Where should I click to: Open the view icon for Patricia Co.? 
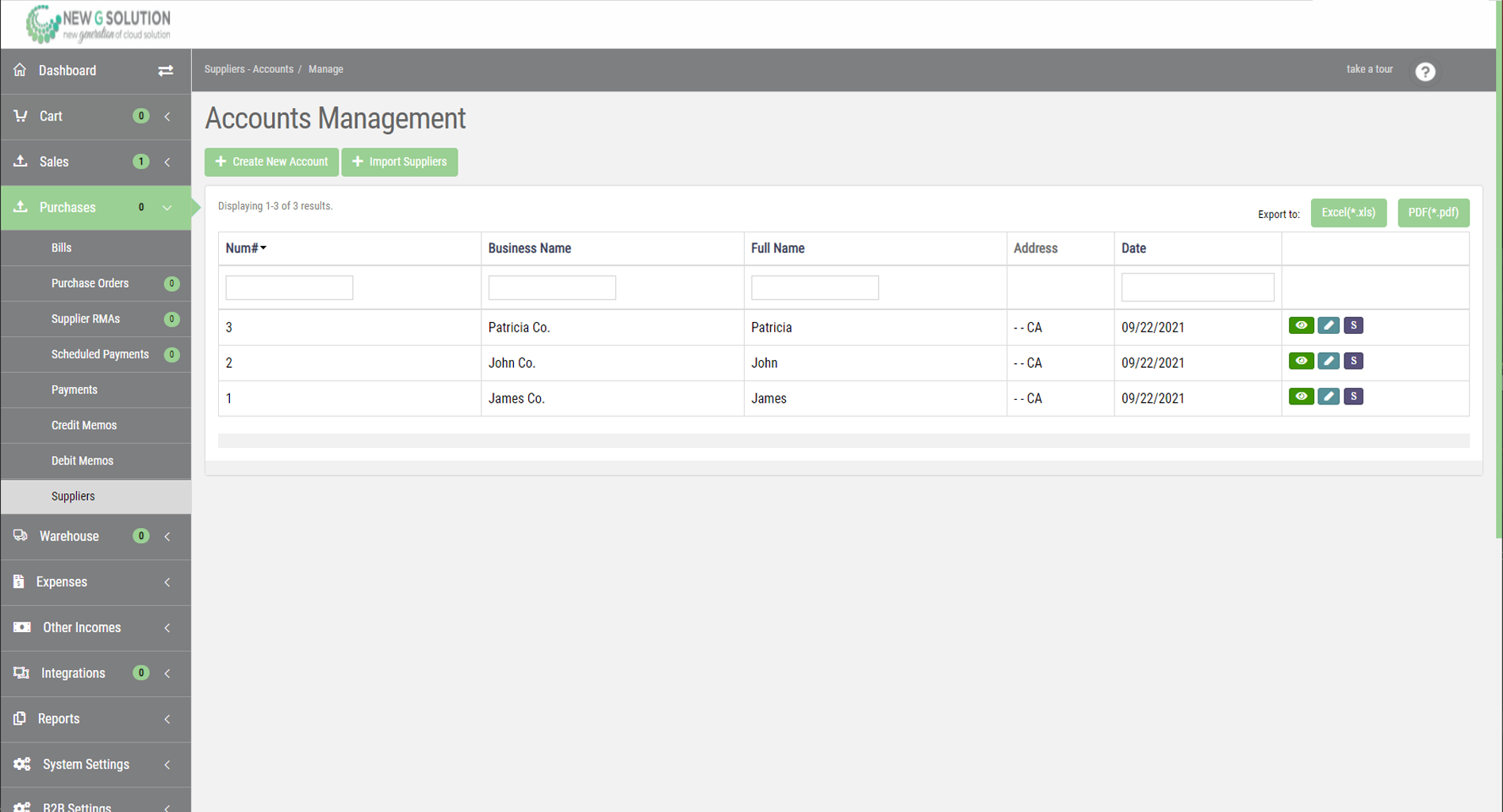(1301, 325)
